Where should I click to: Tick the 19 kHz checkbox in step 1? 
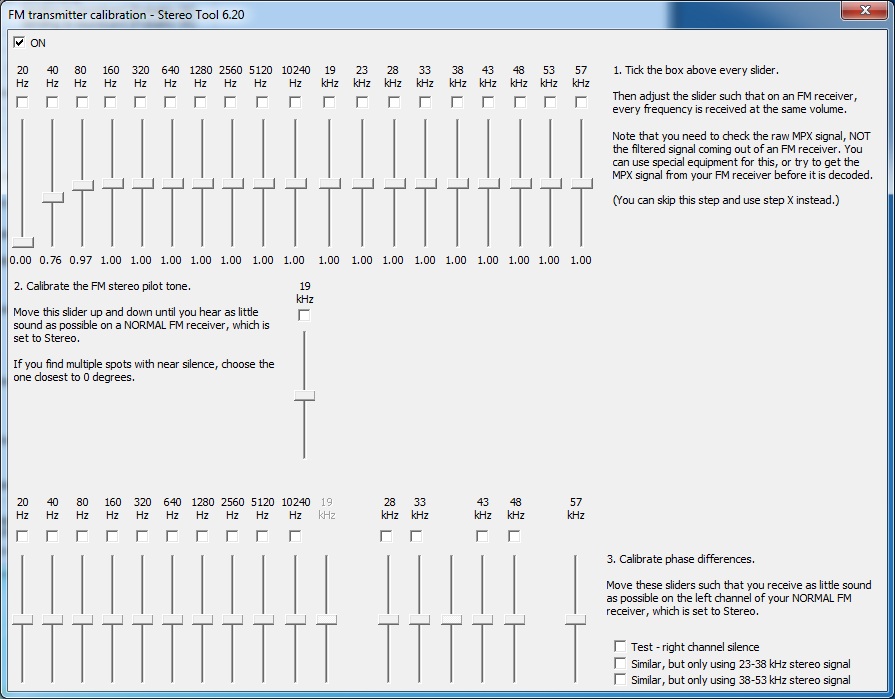click(x=329, y=102)
